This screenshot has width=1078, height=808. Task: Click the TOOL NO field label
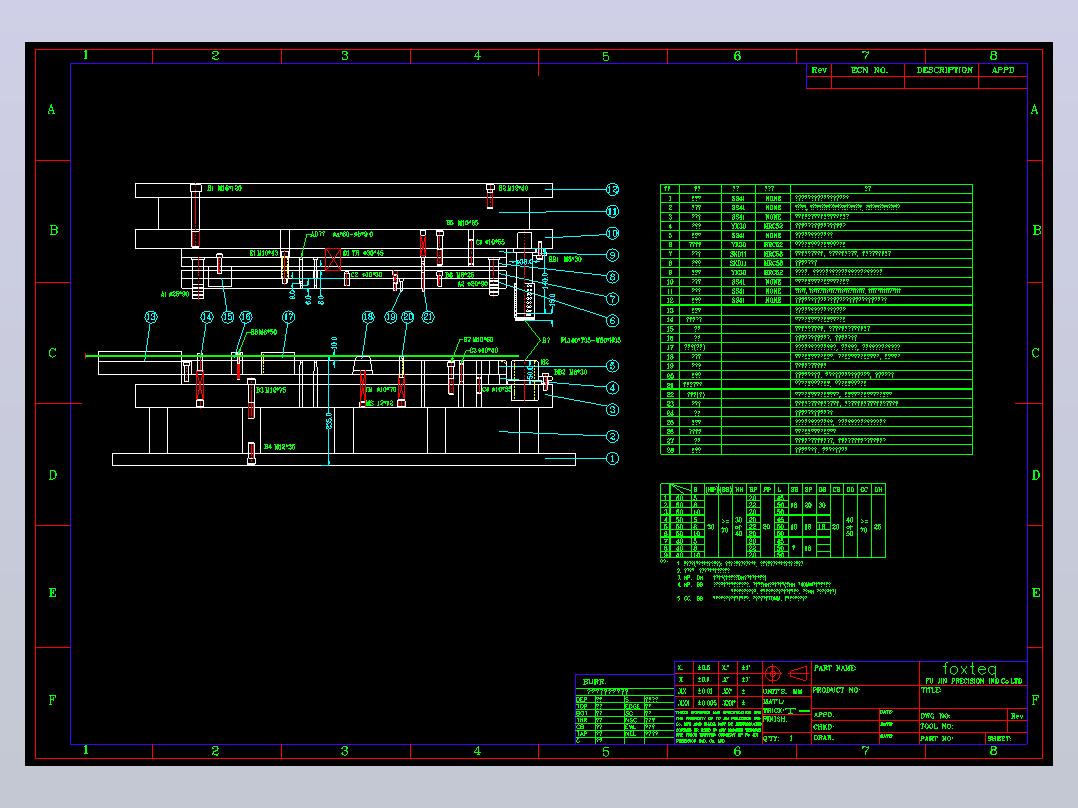[936, 726]
